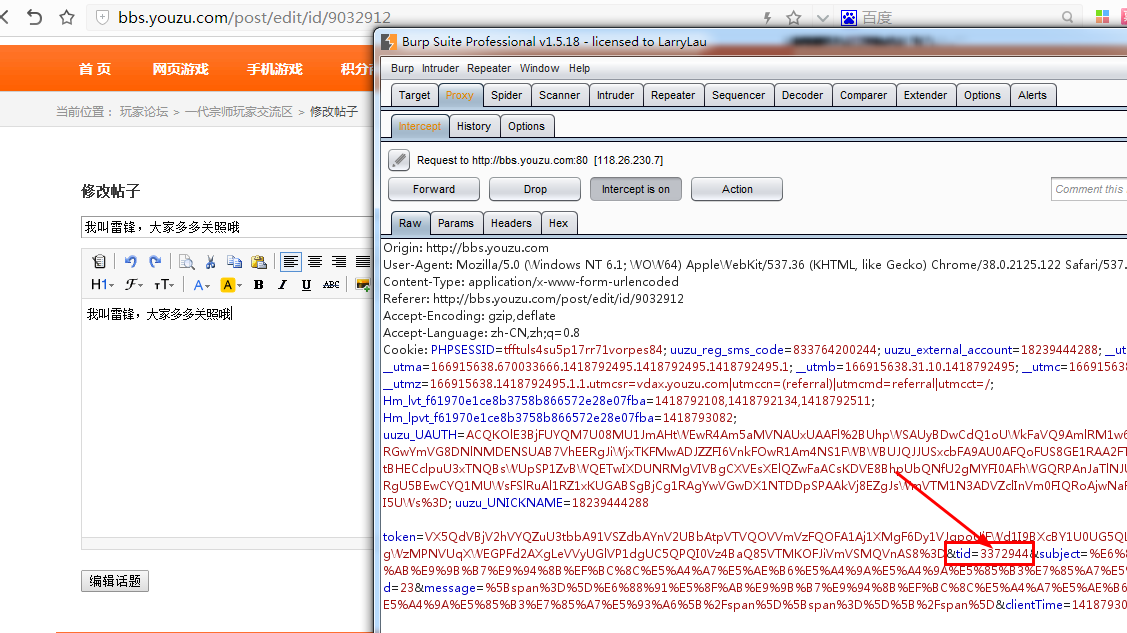
Task: Click the post title input field
Action: coord(227,227)
